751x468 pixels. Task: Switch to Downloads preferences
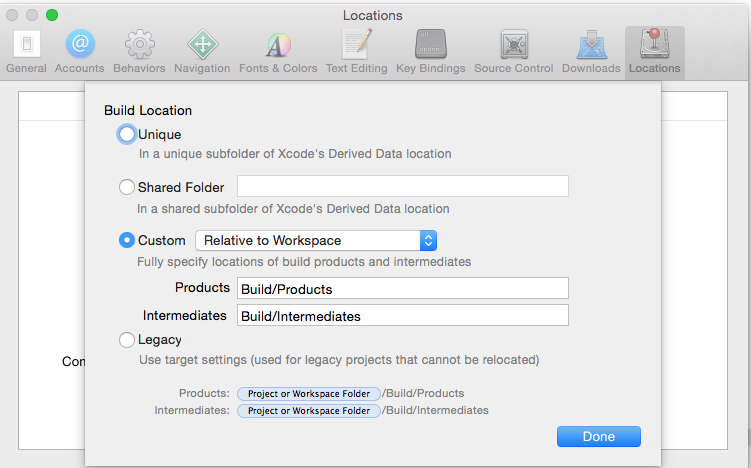pos(591,52)
